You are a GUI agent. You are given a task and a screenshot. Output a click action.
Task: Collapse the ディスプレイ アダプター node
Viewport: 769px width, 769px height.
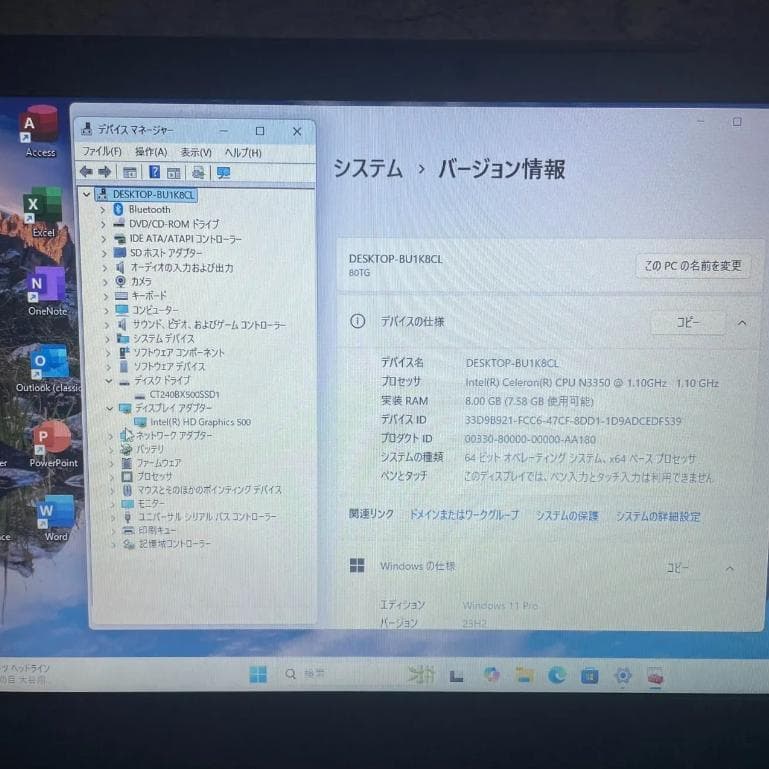pyautogui.click(x=110, y=408)
